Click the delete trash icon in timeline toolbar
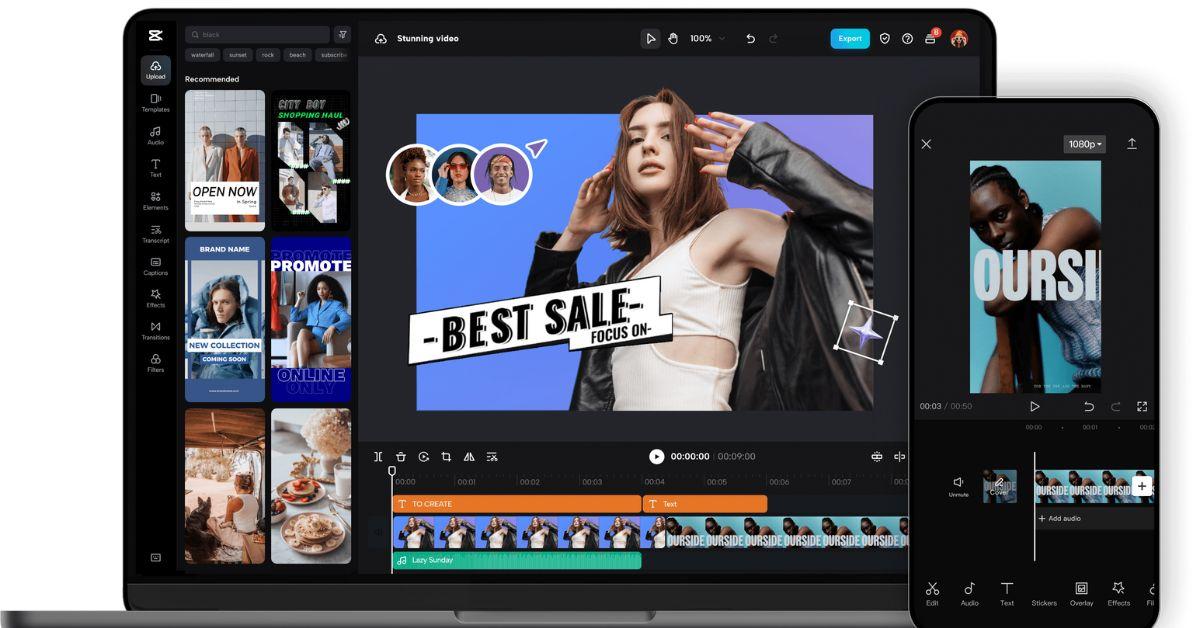This screenshot has height=628, width=1200. 401,457
